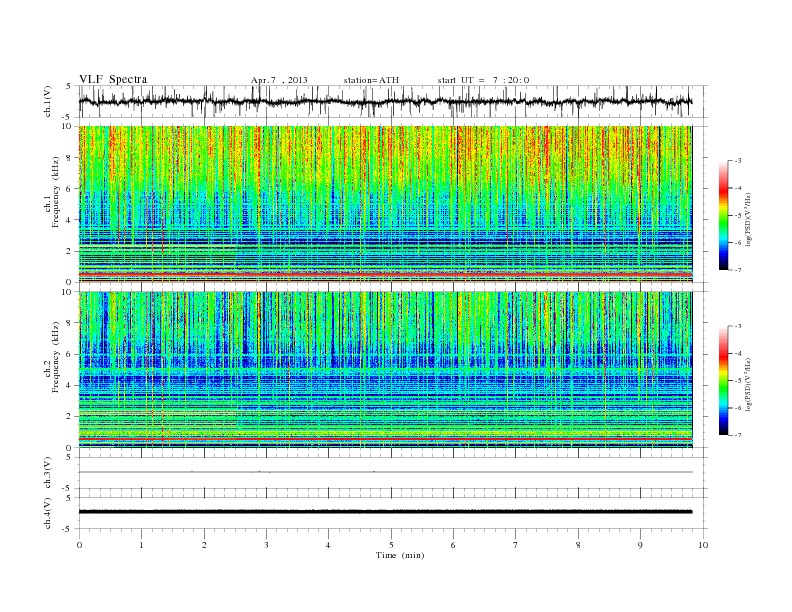The width and height of the screenshot is (792, 612).
Task: Click the "5" volt tick of ch.4 panel
Action: (69, 498)
